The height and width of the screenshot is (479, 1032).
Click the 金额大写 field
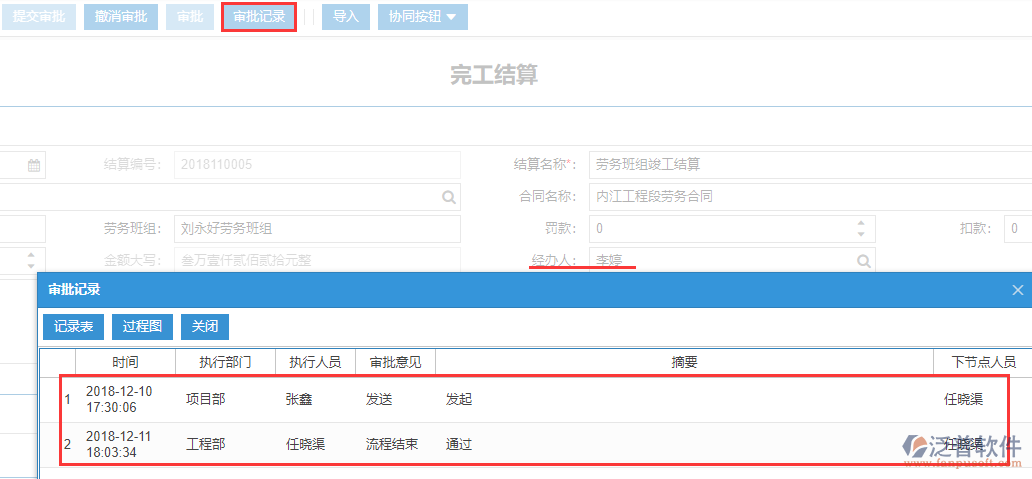pyautogui.click(x=317, y=261)
